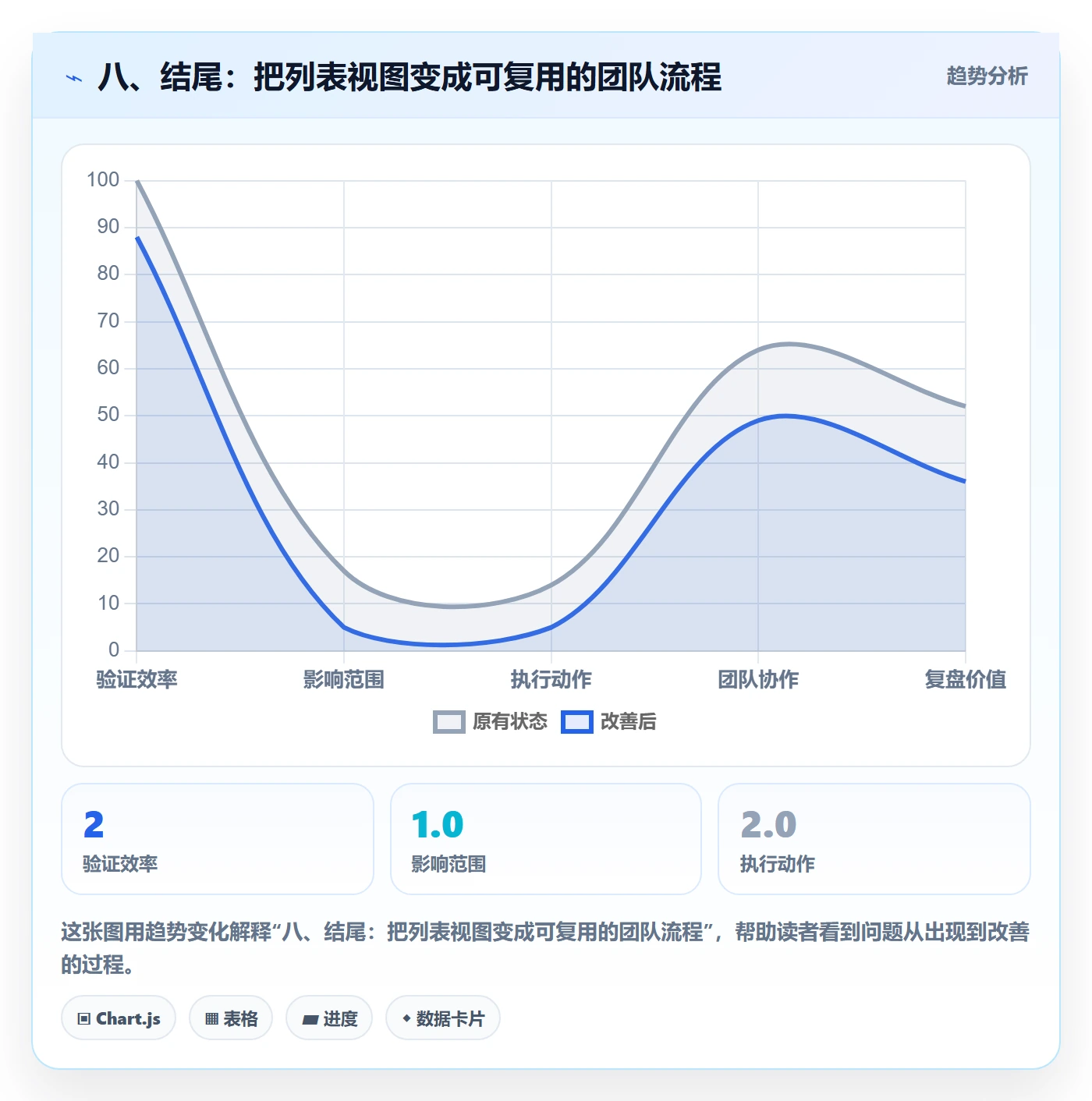Click the 原有状态 legend label
The image size is (1092, 1101).
(x=510, y=722)
